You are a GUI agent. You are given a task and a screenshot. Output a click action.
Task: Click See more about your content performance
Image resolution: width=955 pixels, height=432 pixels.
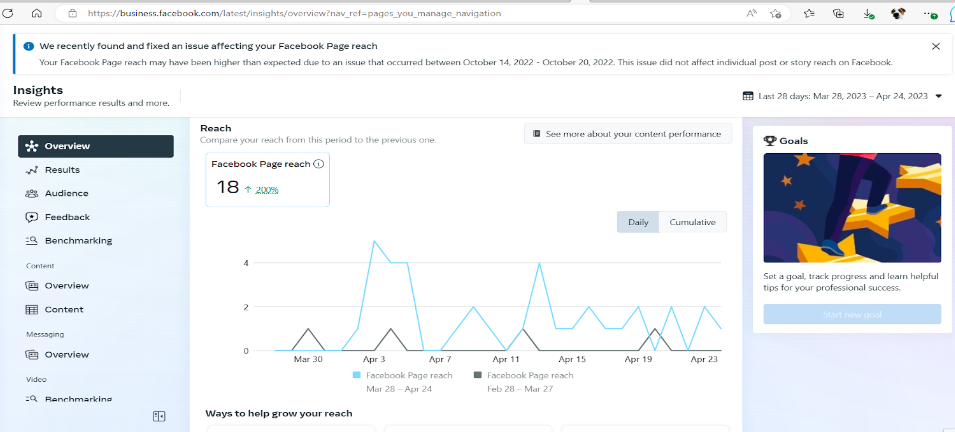coord(627,134)
